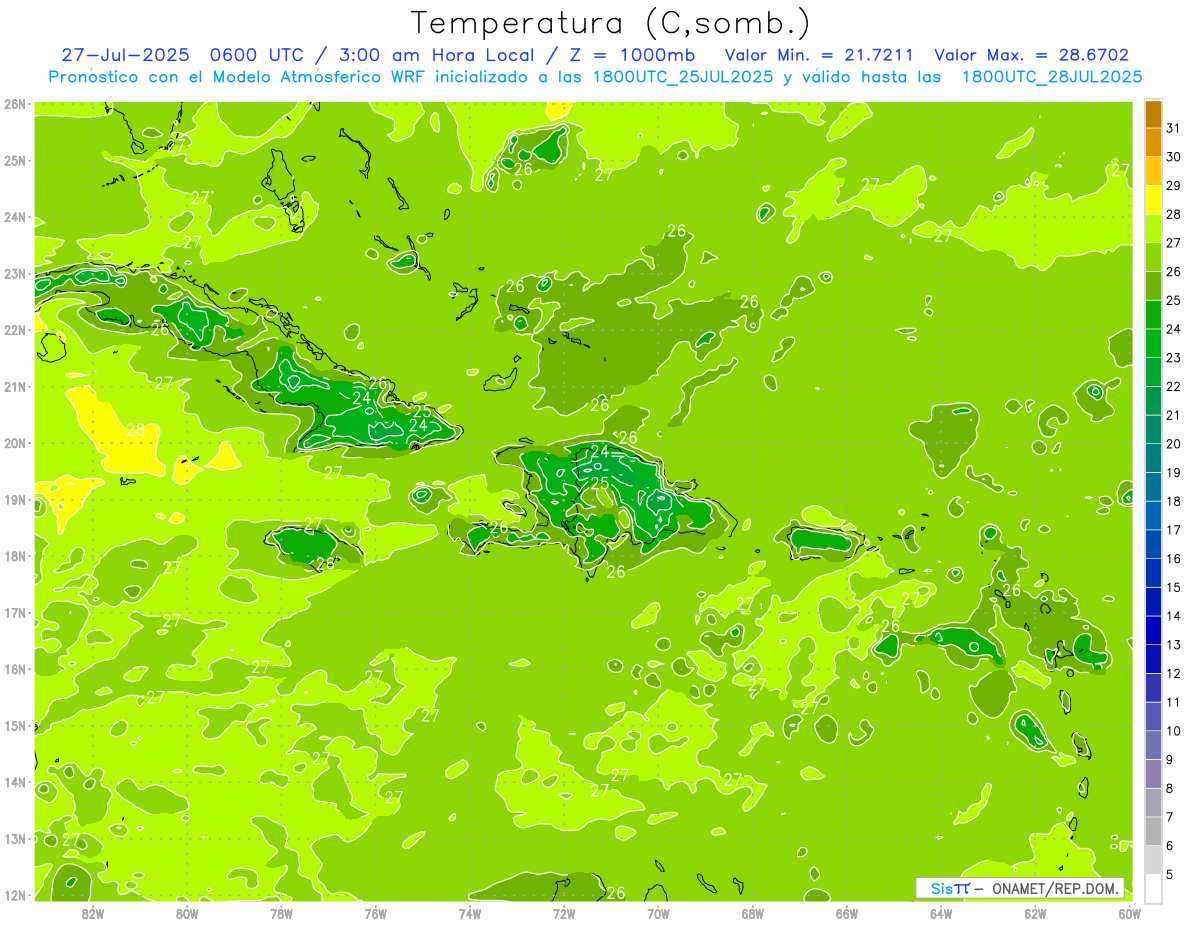The width and height of the screenshot is (1200, 927).
Task: Click the '68W' longitude axis label
Action: click(x=753, y=914)
